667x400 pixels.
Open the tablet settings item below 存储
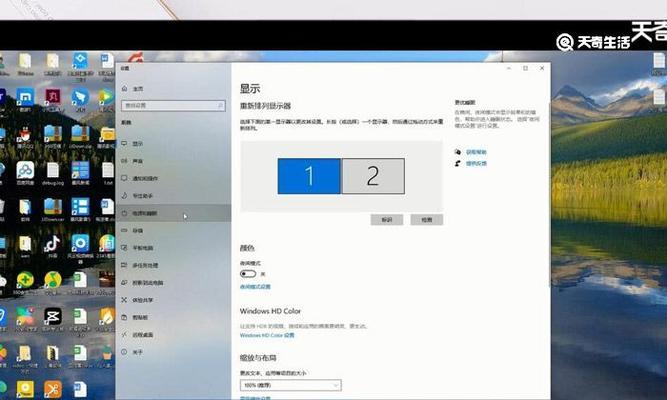click(x=173, y=248)
